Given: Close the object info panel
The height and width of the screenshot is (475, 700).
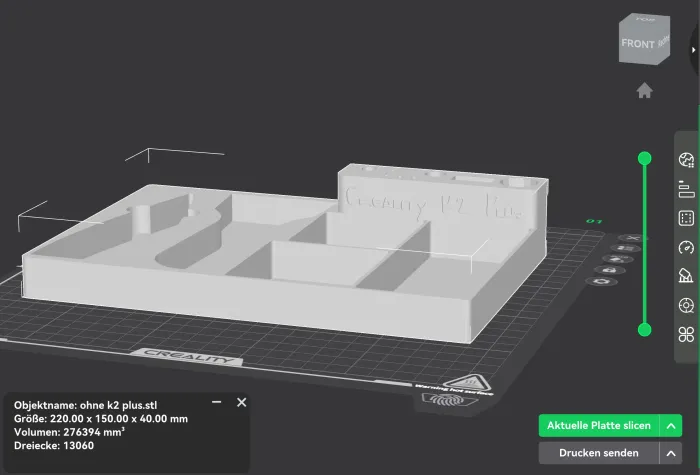Looking at the screenshot, I should coord(242,402).
